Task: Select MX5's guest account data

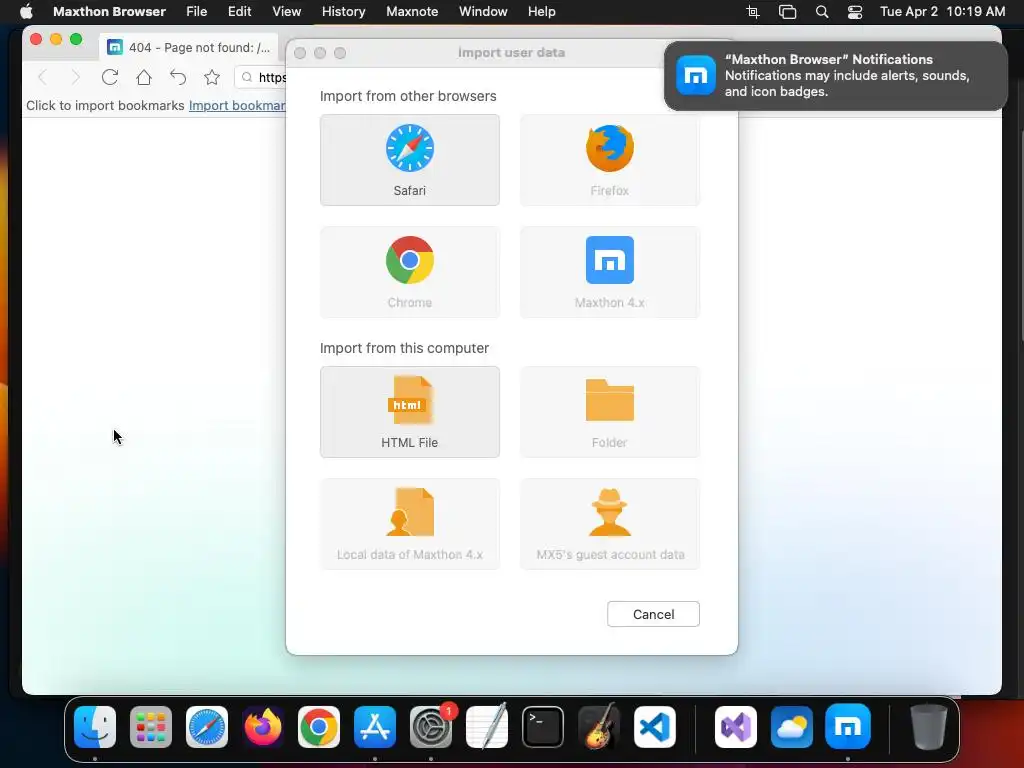Action: [609, 524]
